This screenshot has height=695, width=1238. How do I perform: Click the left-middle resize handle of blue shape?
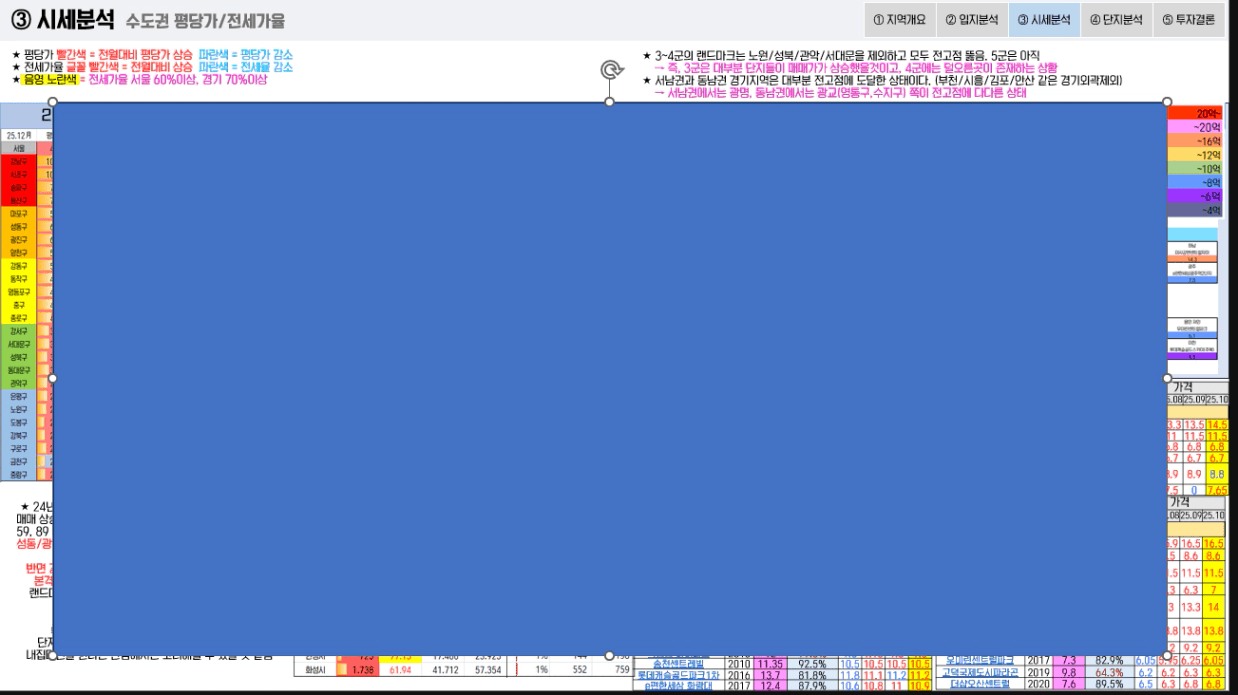point(52,378)
